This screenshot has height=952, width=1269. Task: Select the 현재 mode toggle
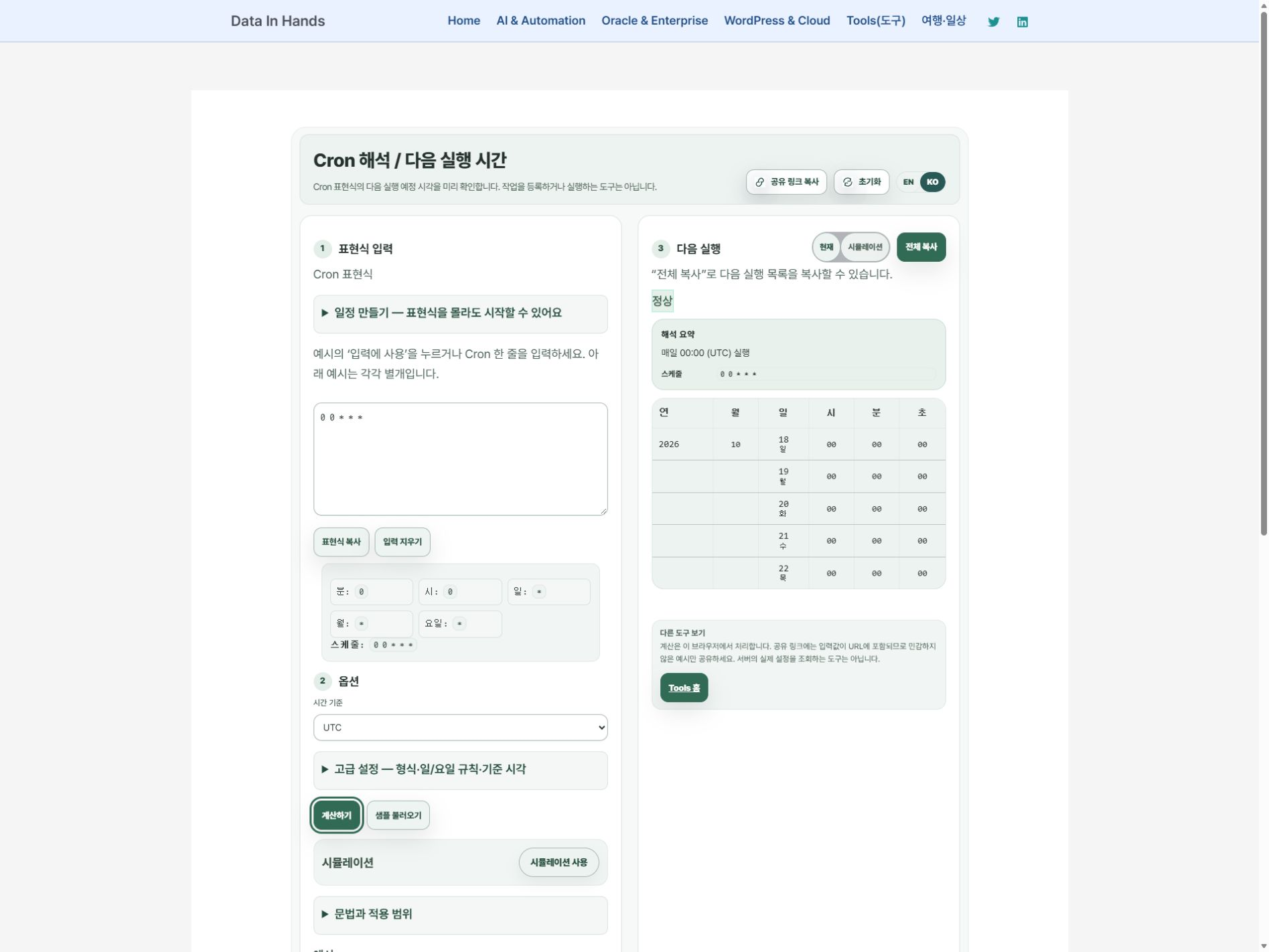point(826,247)
